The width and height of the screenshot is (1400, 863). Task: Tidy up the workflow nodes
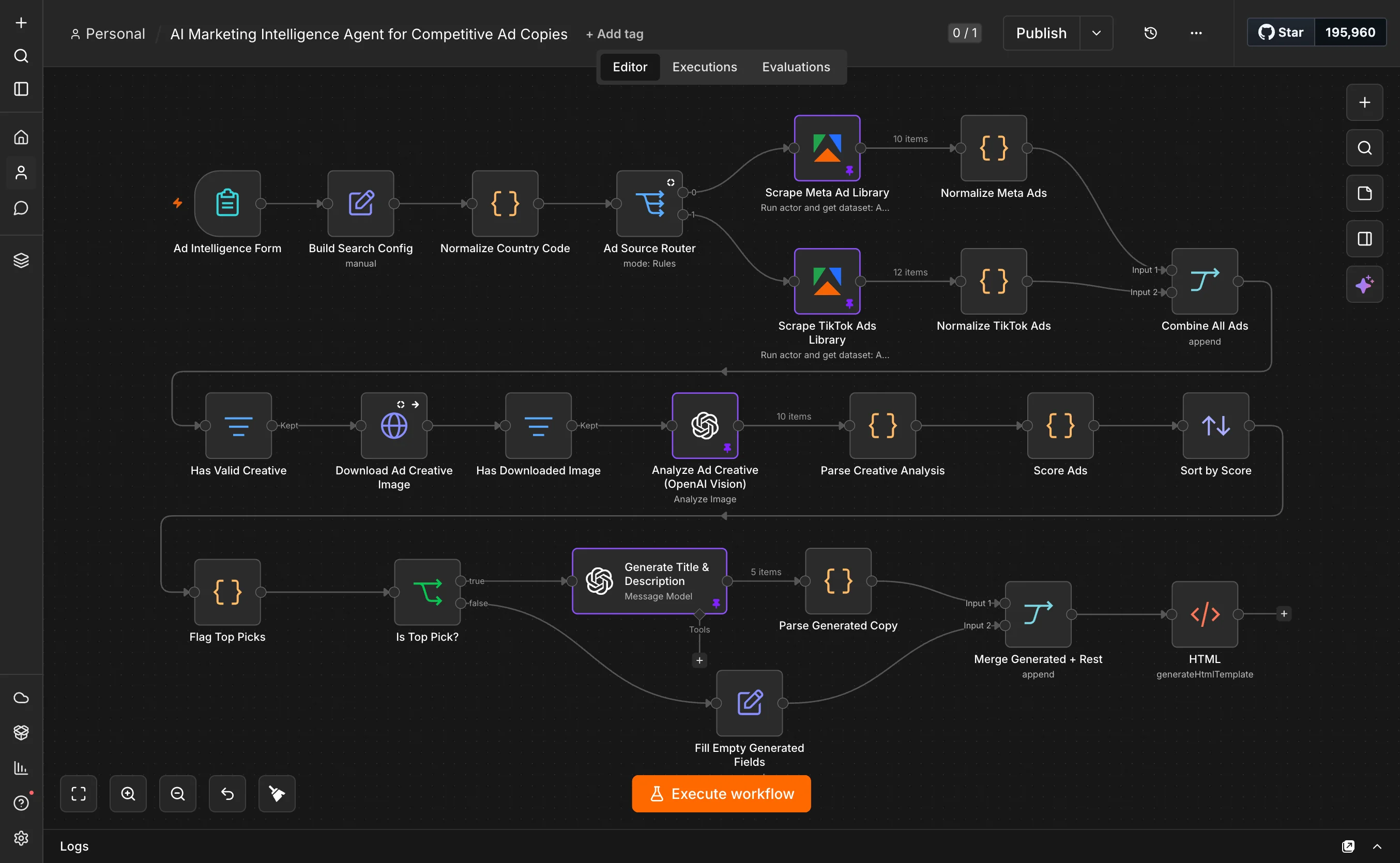[x=277, y=794]
